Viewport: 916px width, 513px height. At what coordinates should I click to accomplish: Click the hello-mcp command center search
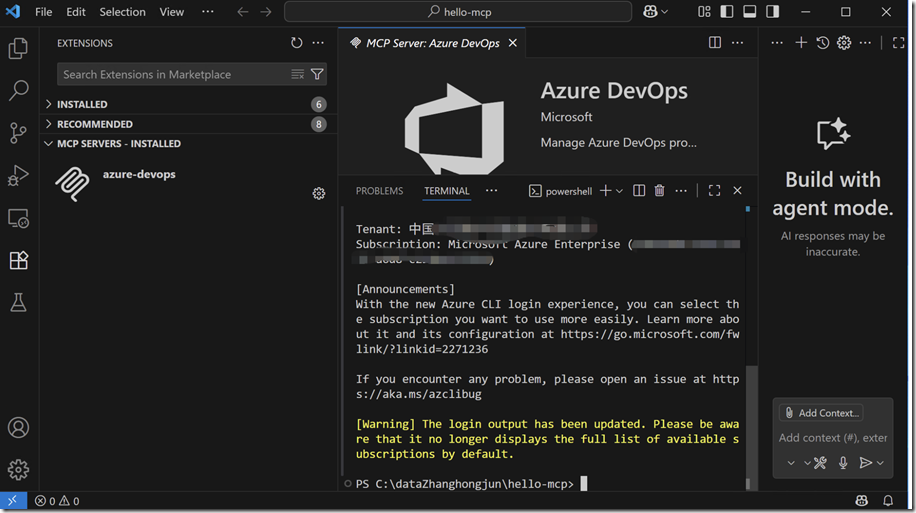[458, 12]
